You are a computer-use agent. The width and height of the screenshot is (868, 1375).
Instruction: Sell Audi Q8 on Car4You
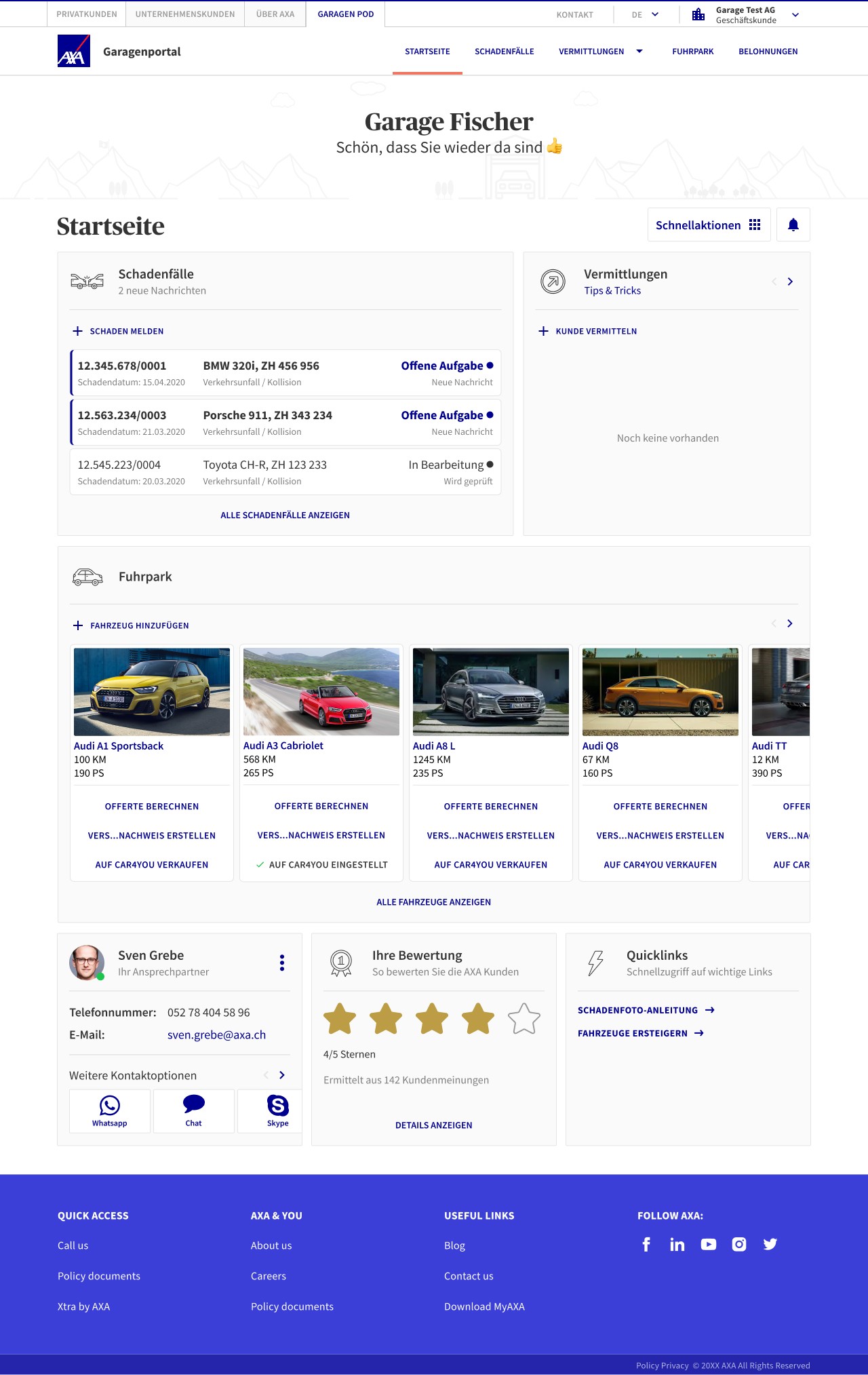point(660,865)
